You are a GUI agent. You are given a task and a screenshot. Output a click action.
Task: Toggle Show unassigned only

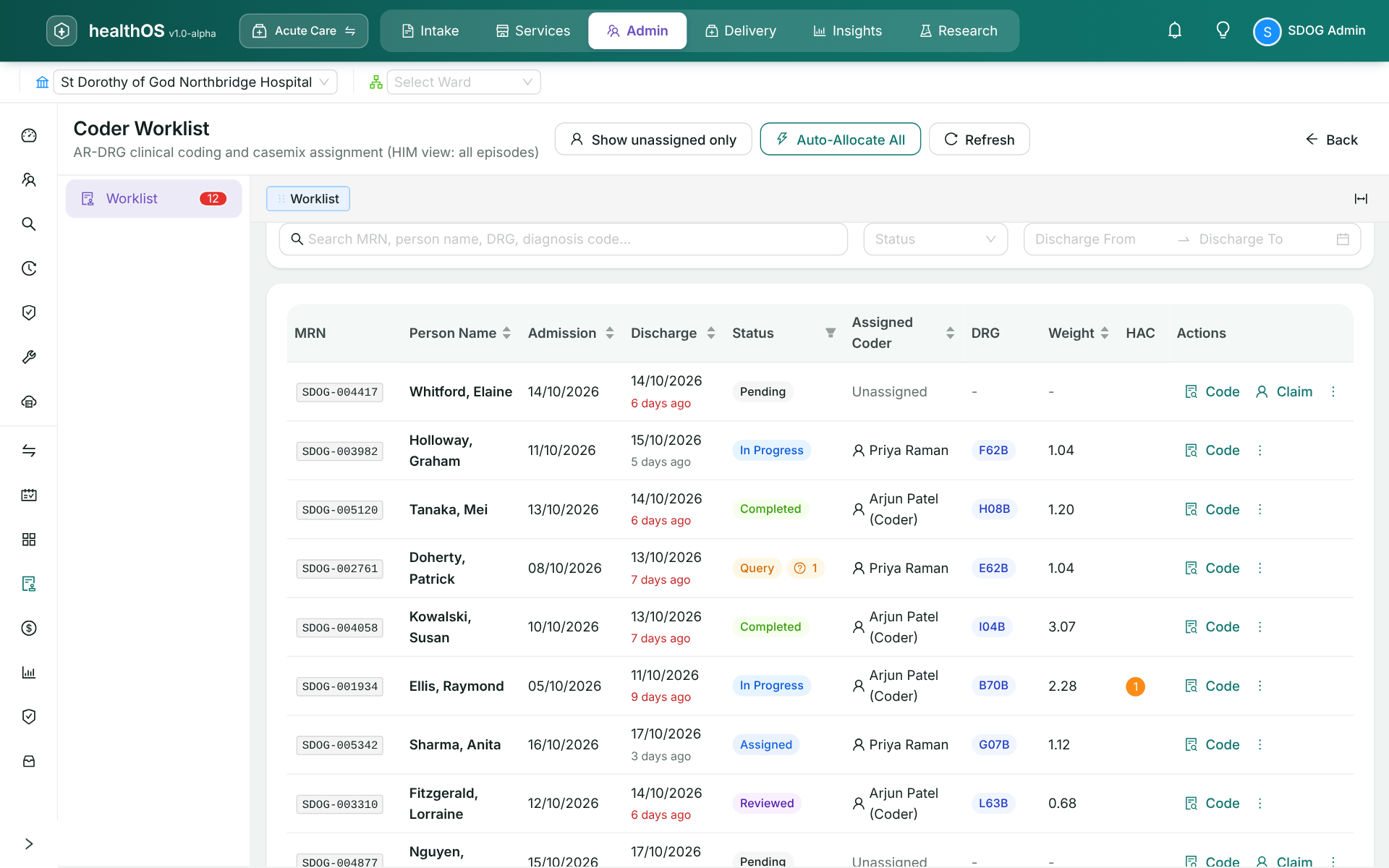[653, 139]
